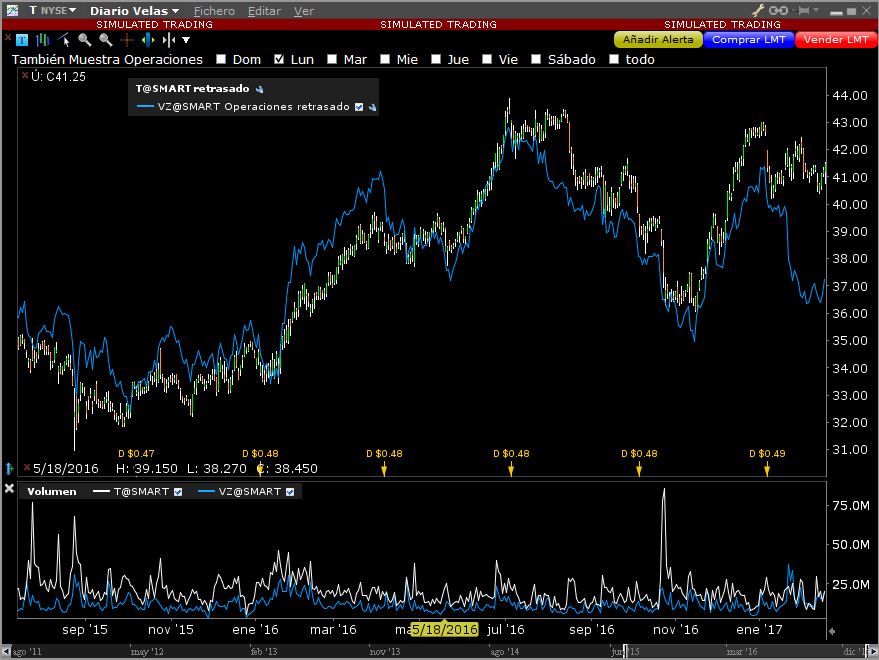Open the Diario Velas dropdown

click(x=134, y=10)
